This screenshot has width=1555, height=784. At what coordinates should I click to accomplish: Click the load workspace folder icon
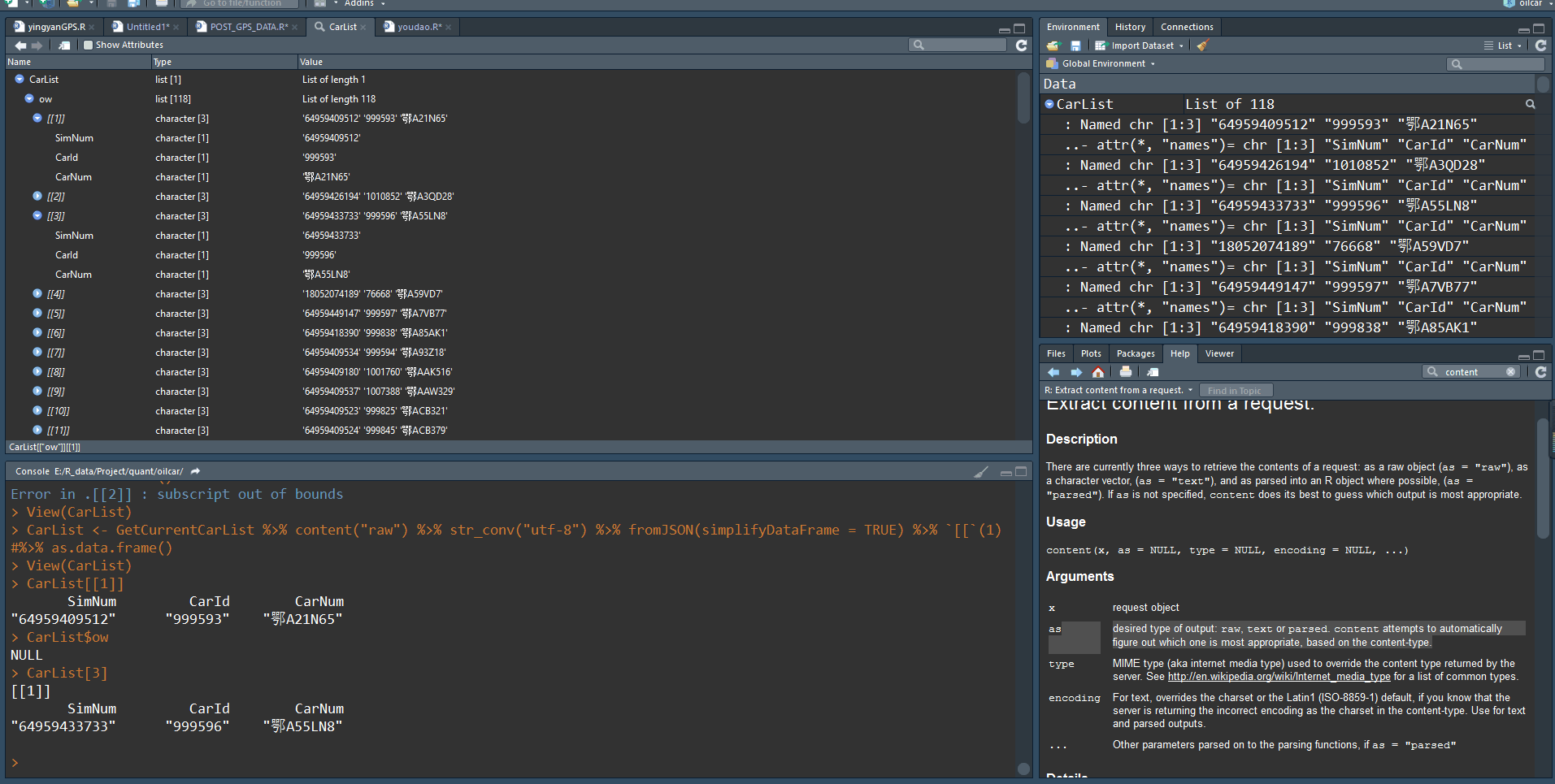1053,45
